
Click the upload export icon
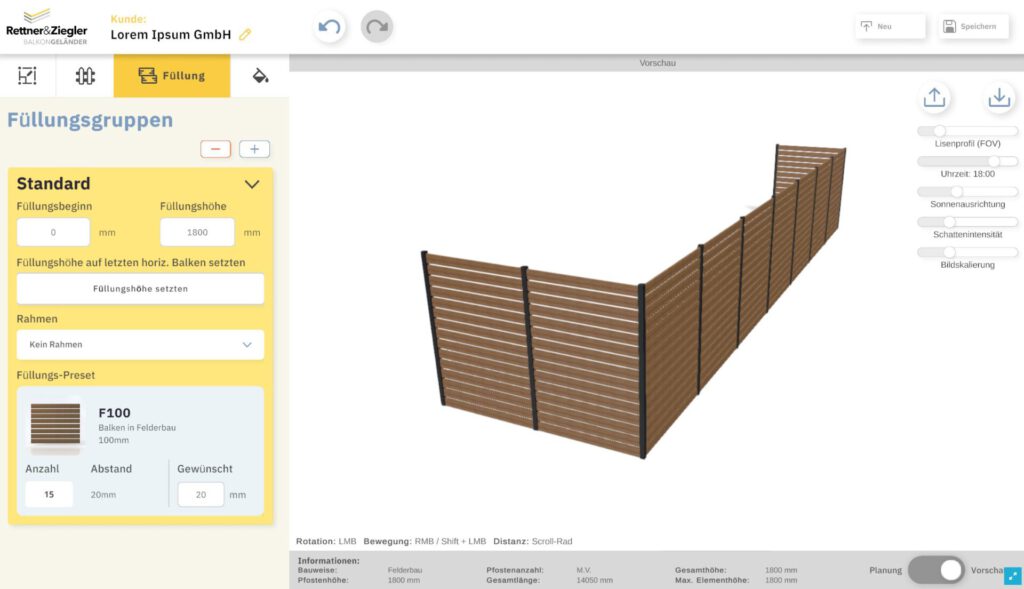point(934,97)
